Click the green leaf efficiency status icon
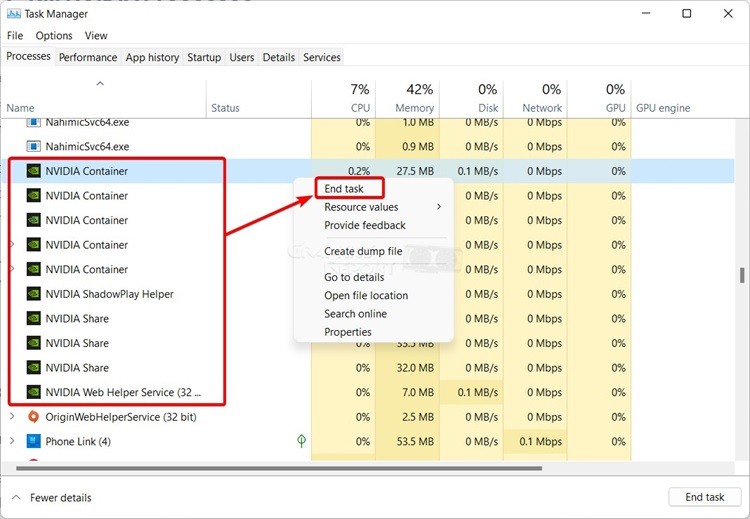The image size is (750, 519). coord(301,441)
